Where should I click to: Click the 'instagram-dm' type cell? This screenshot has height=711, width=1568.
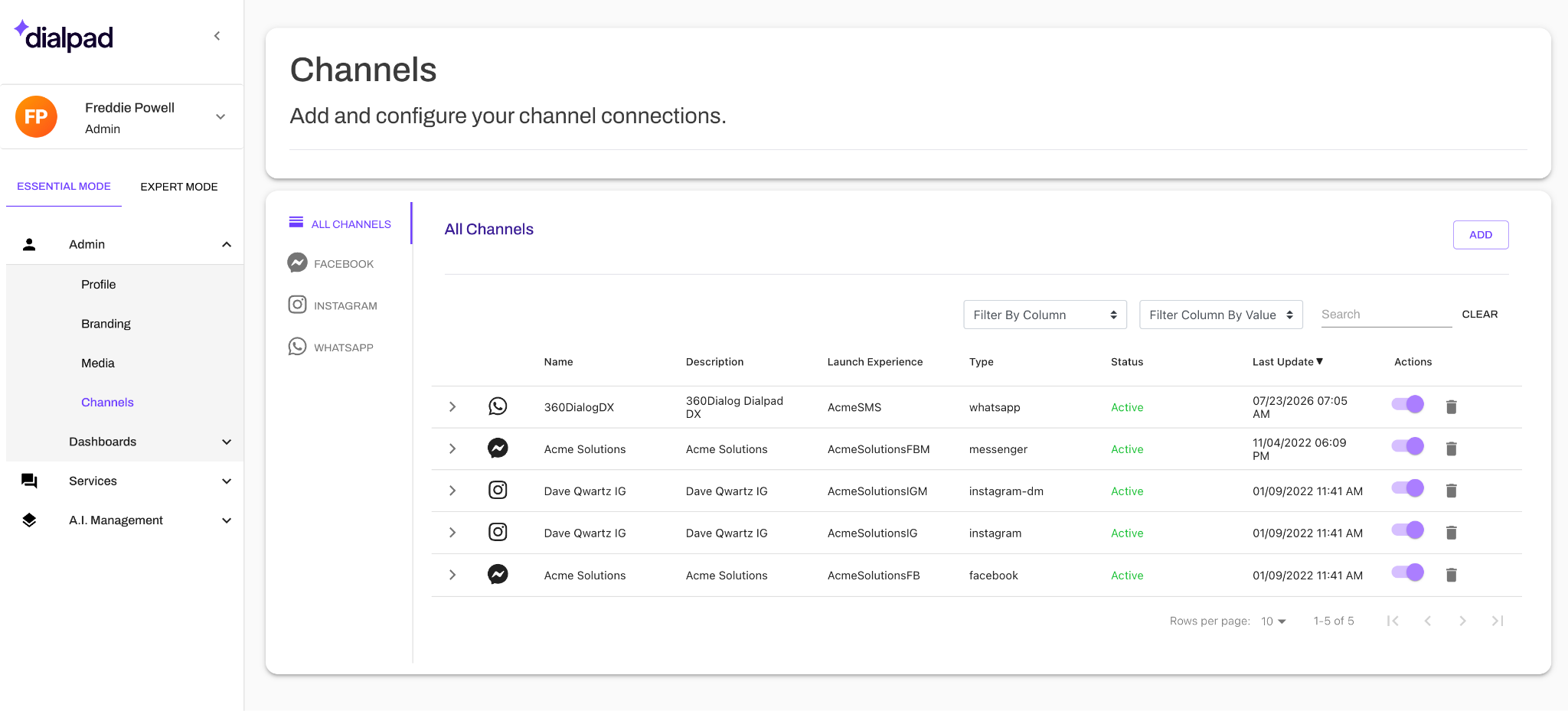1006,491
